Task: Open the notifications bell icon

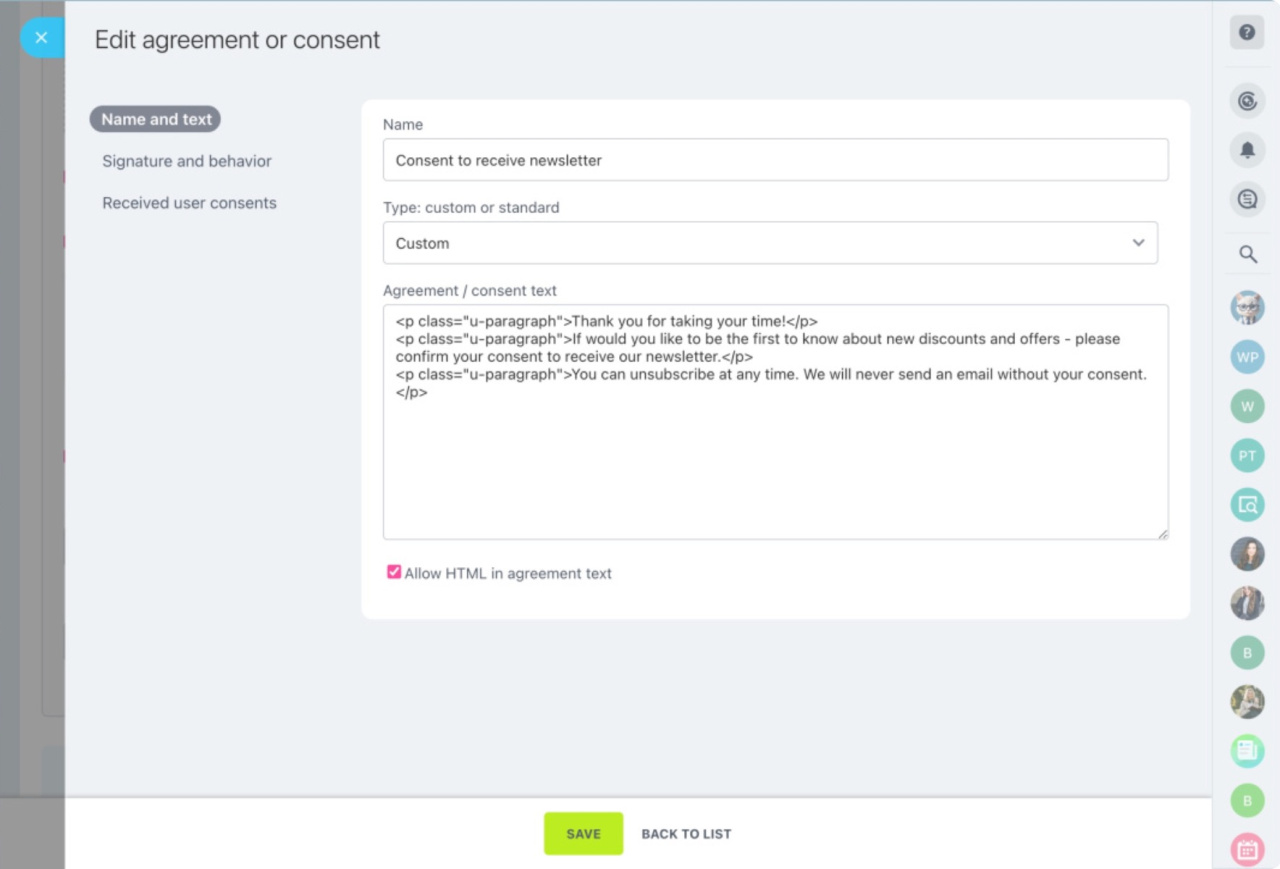Action: click(1247, 150)
